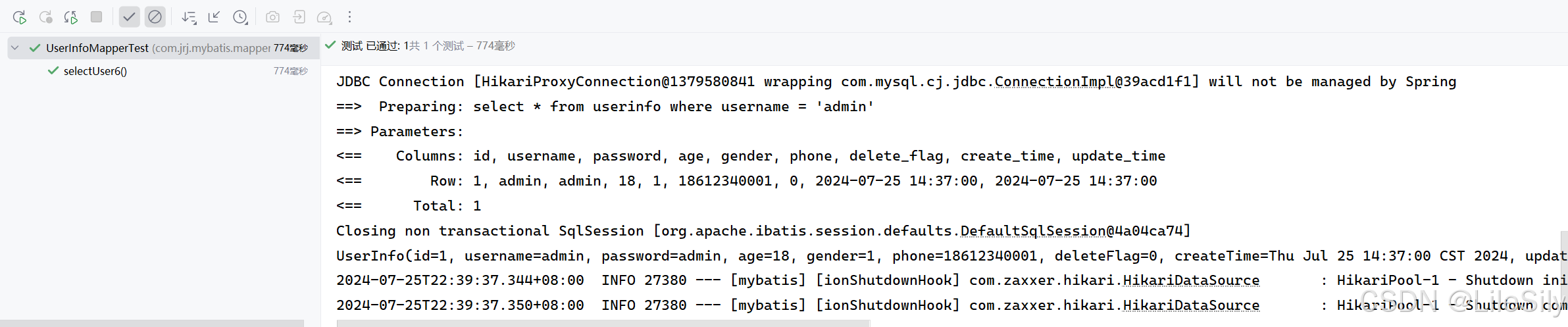Open the profiler gauge icon
1568x327 pixels.
click(x=324, y=17)
